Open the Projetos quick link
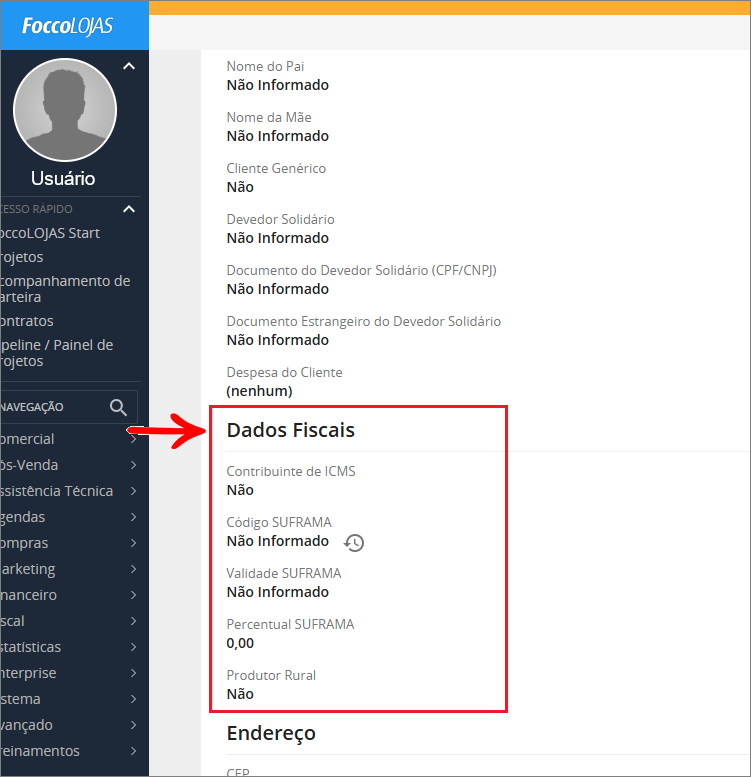The width and height of the screenshot is (751, 777). [x=22, y=257]
